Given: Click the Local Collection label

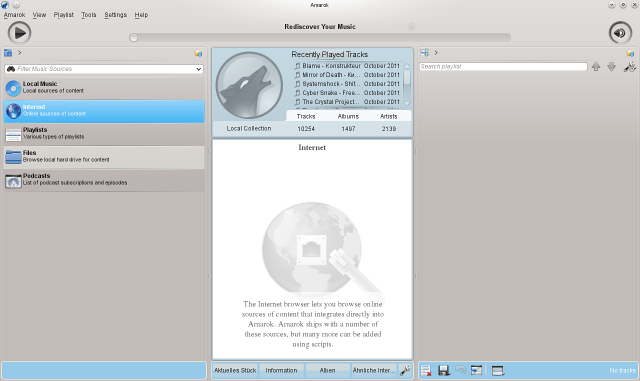Looking at the screenshot, I should click(x=249, y=128).
